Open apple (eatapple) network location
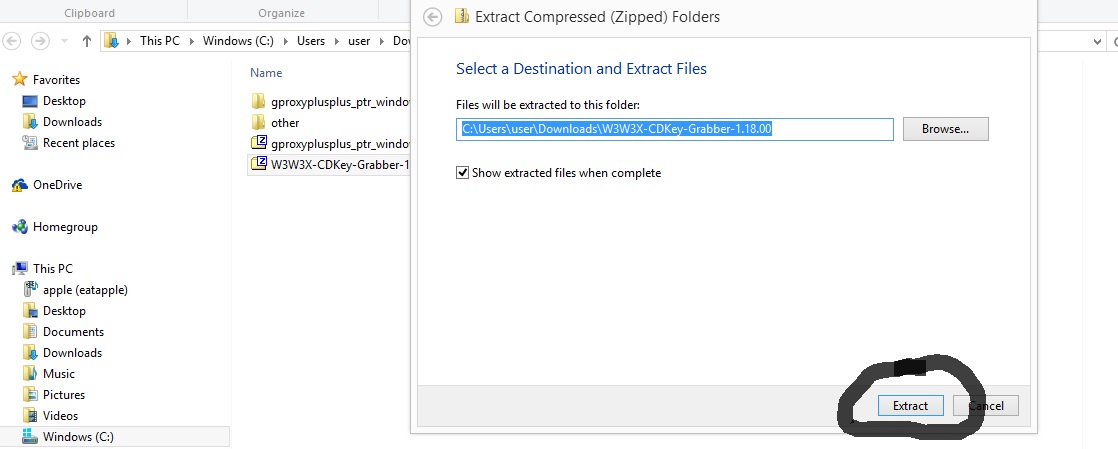The height and width of the screenshot is (449, 1118). (85, 290)
